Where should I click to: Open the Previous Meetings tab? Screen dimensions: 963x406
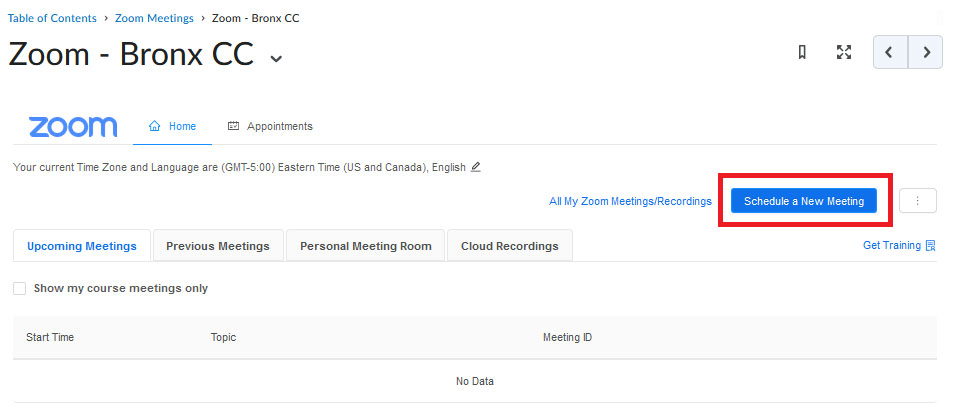[x=218, y=246]
